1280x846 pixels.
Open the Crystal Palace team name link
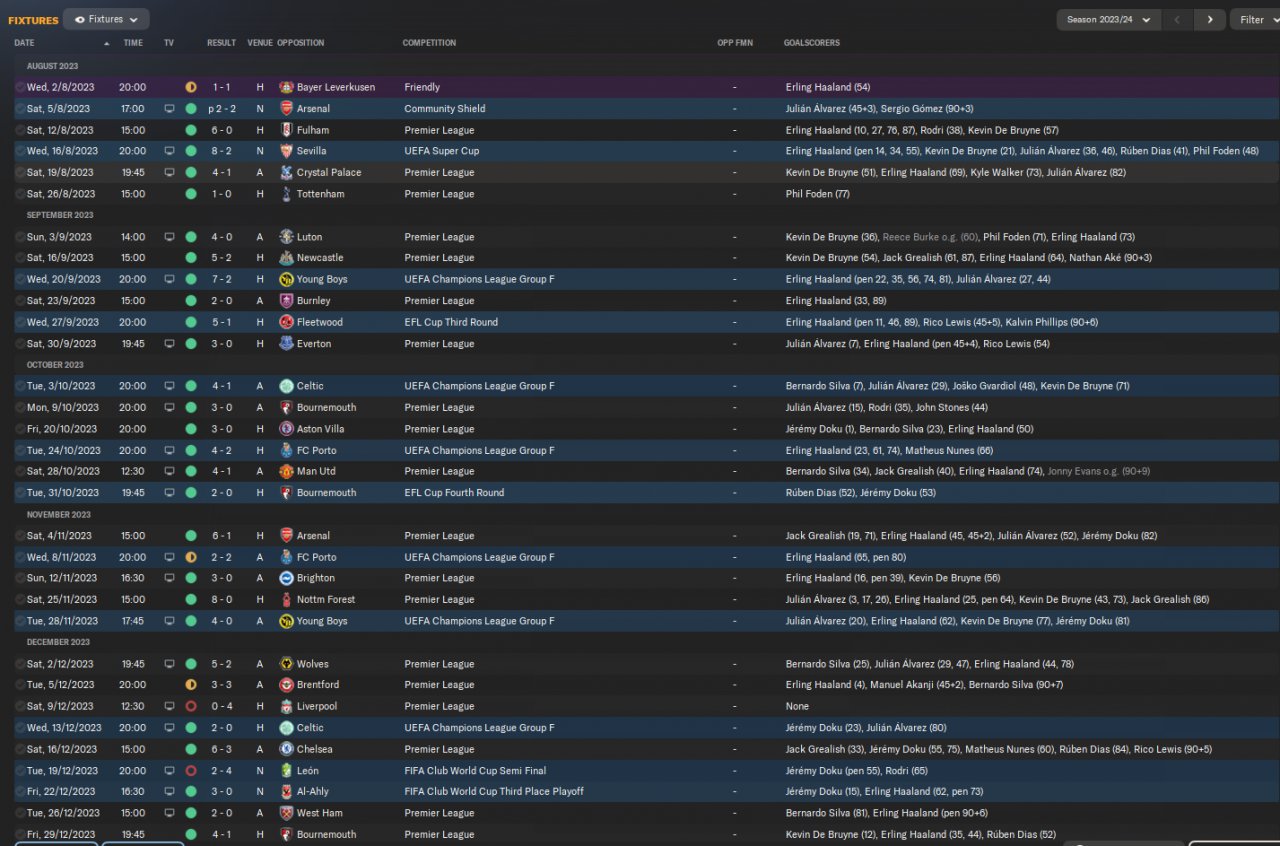click(x=329, y=172)
